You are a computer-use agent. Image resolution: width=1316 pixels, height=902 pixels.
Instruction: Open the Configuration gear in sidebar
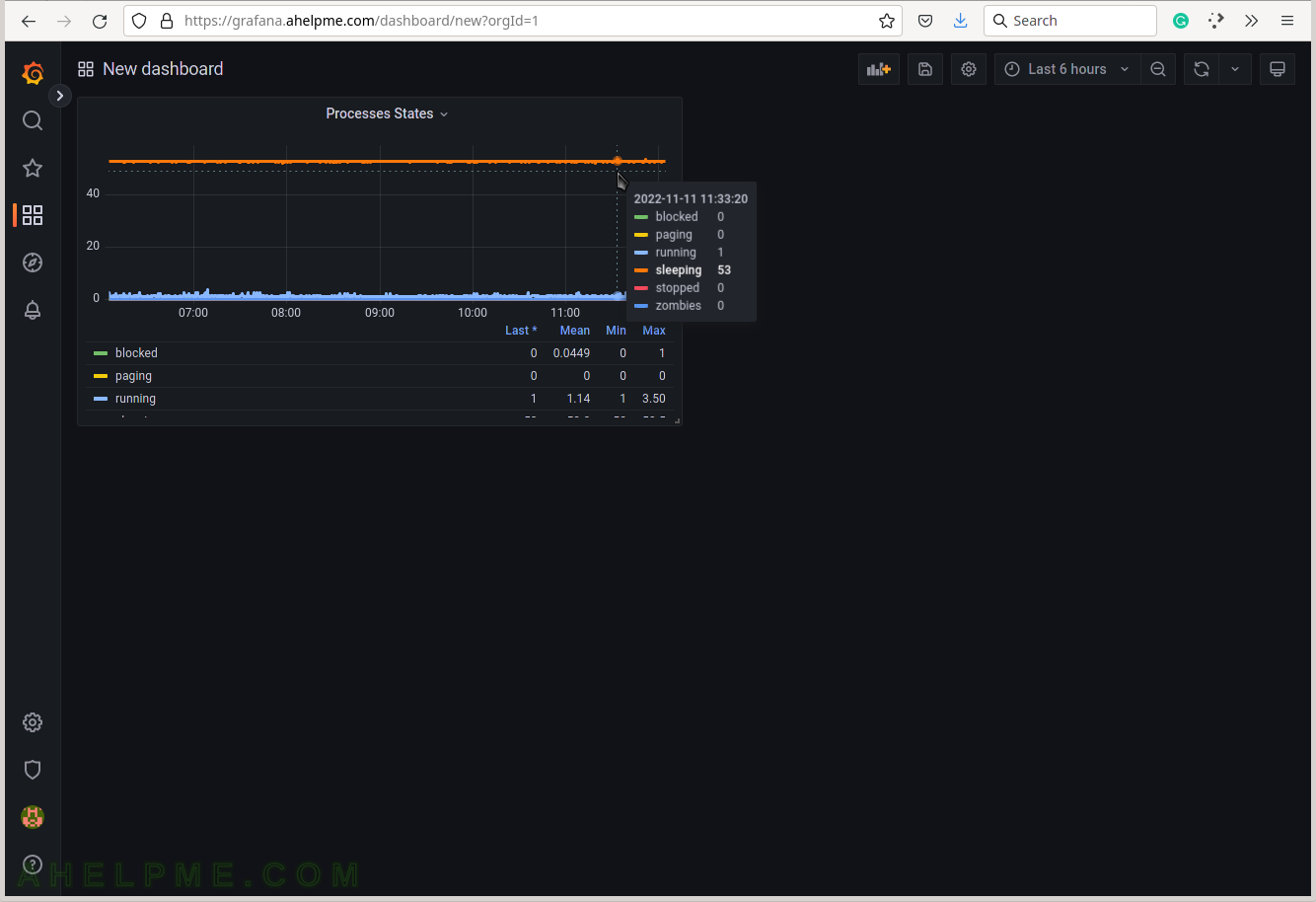pos(33,722)
